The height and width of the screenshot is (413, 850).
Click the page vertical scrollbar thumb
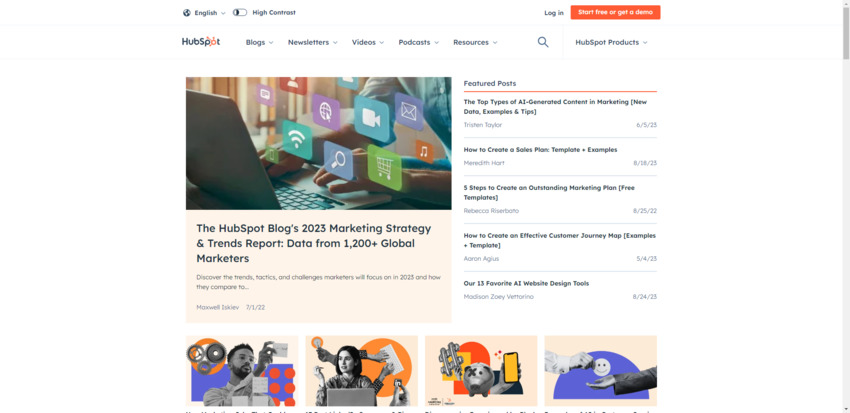[x=846, y=33]
